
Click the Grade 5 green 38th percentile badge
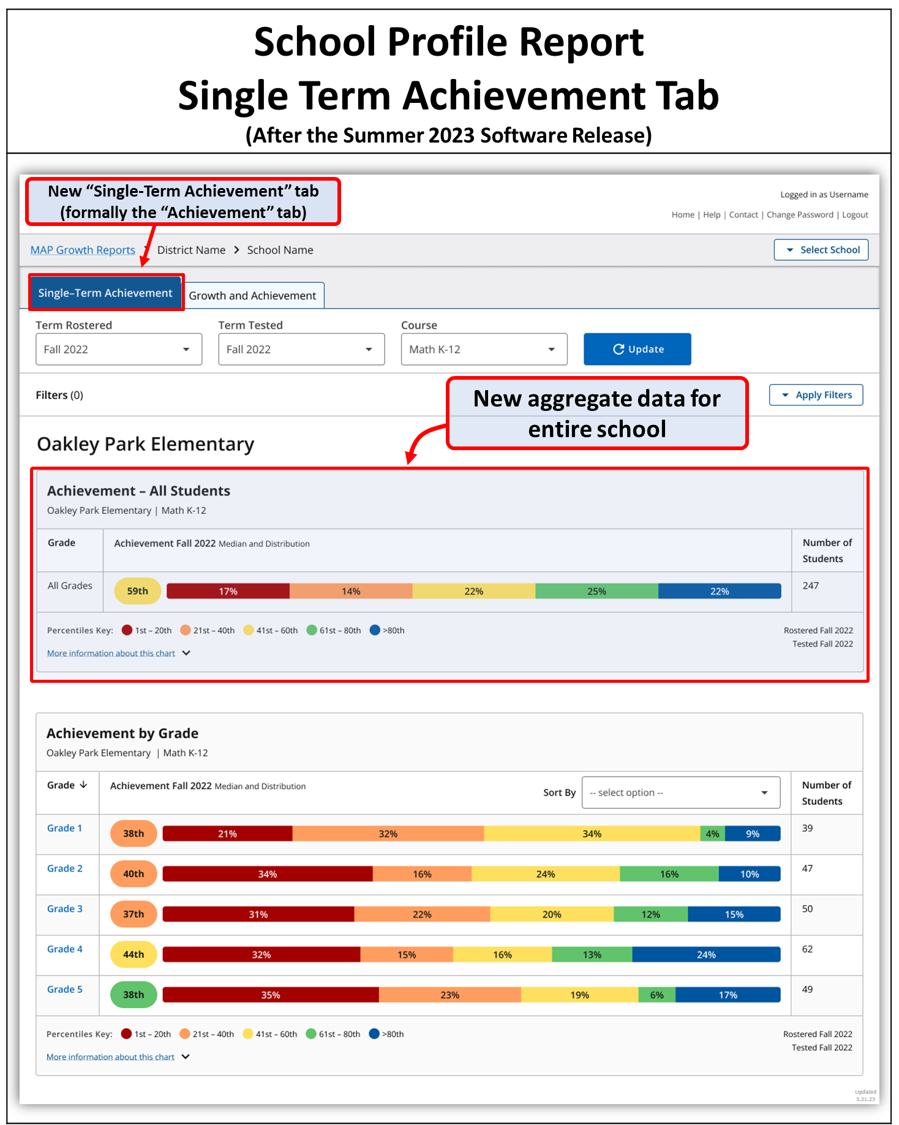click(133, 994)
